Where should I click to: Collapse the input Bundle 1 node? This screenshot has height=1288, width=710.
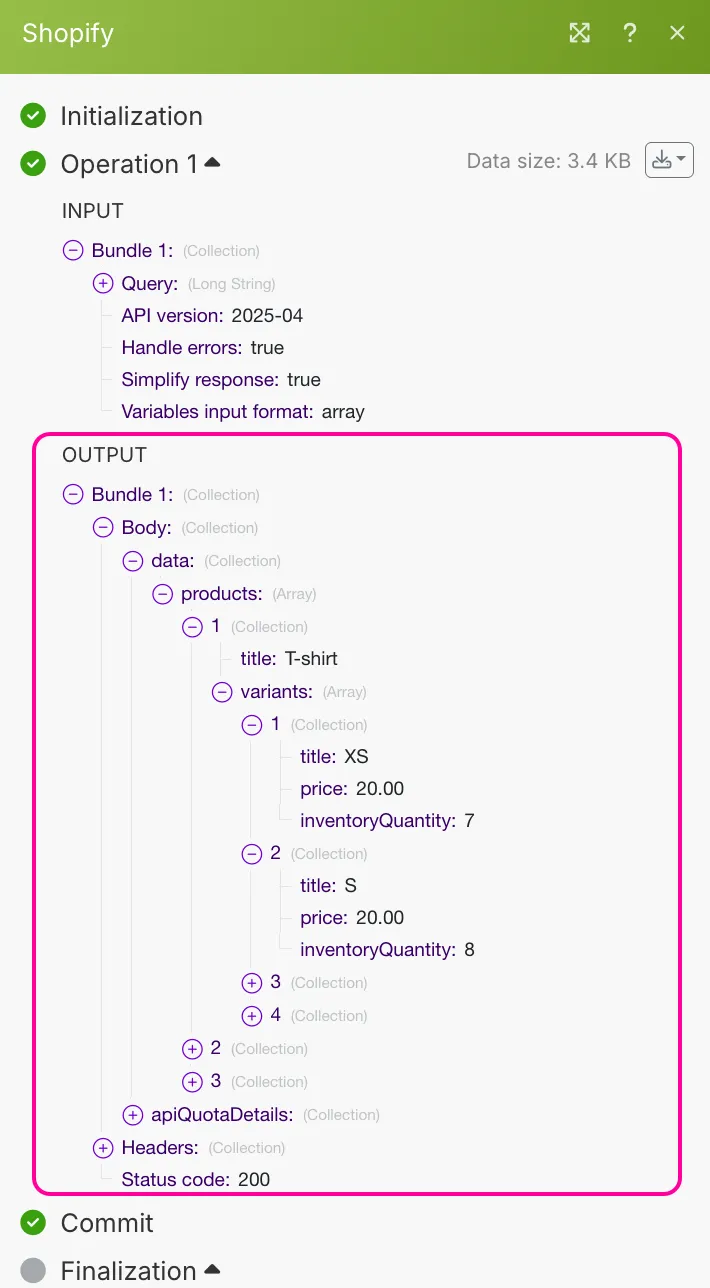(x=73, y=251)
